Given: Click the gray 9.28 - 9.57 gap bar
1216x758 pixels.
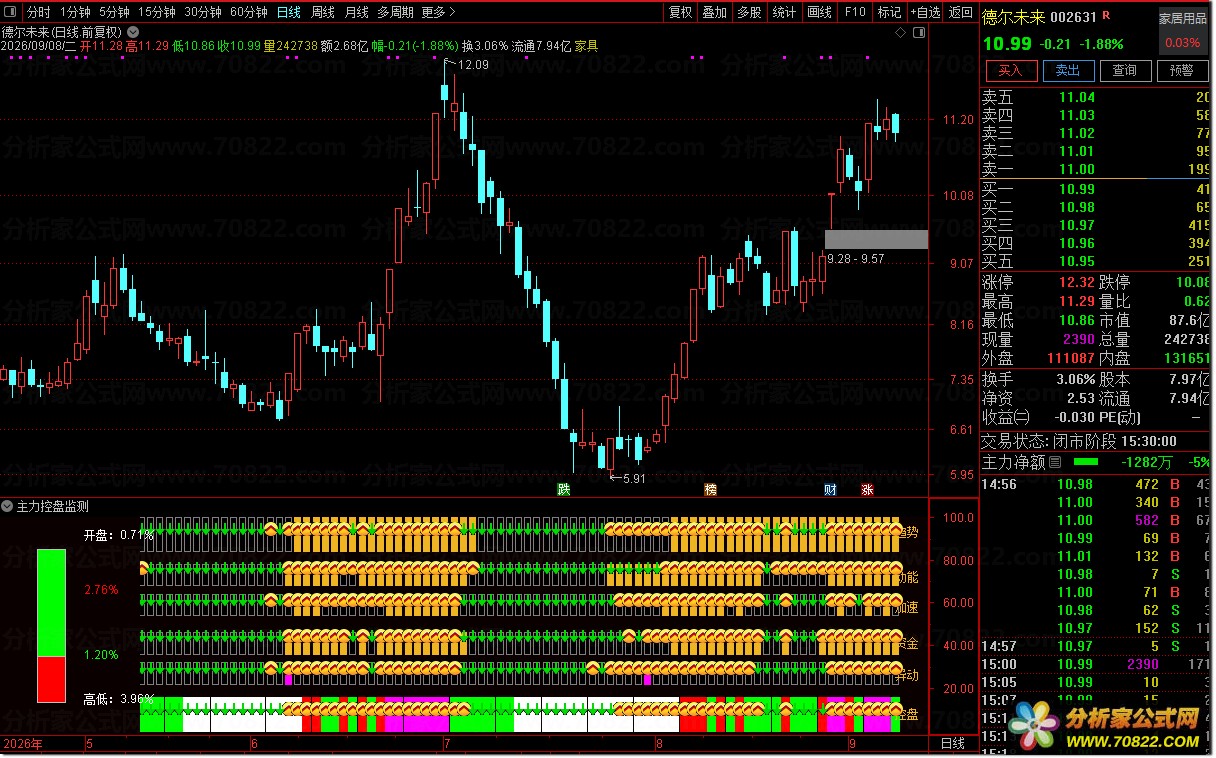Looking at the screenshot, I should tap(876, 239).
